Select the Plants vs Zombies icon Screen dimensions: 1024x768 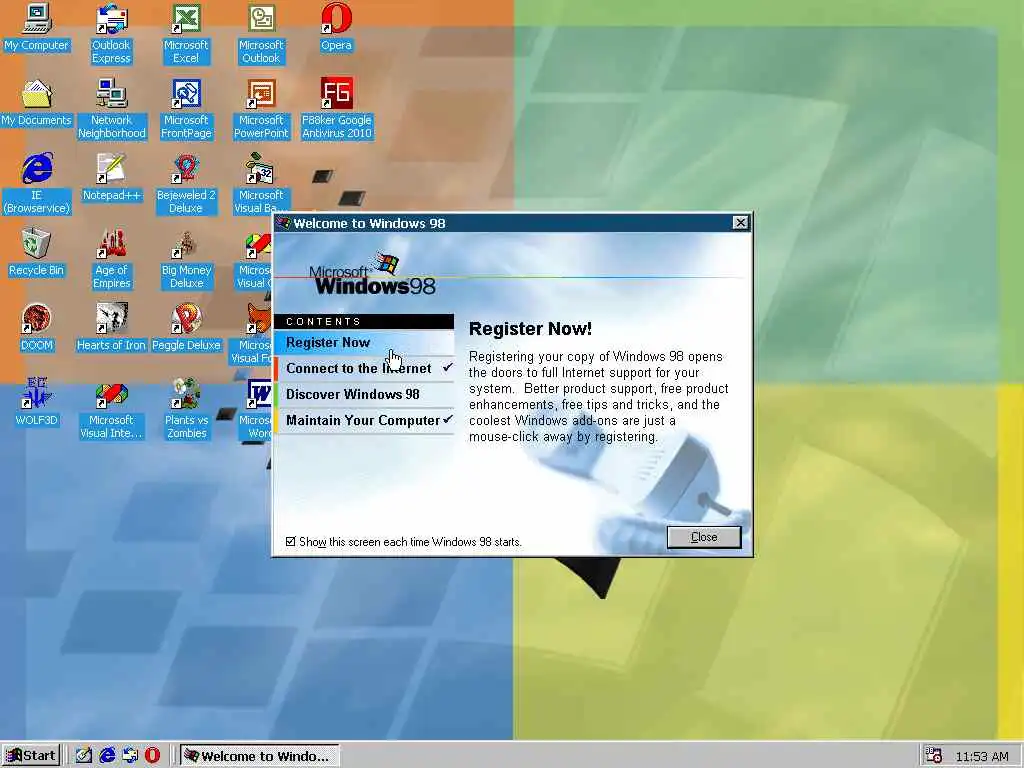coord(186,409)
